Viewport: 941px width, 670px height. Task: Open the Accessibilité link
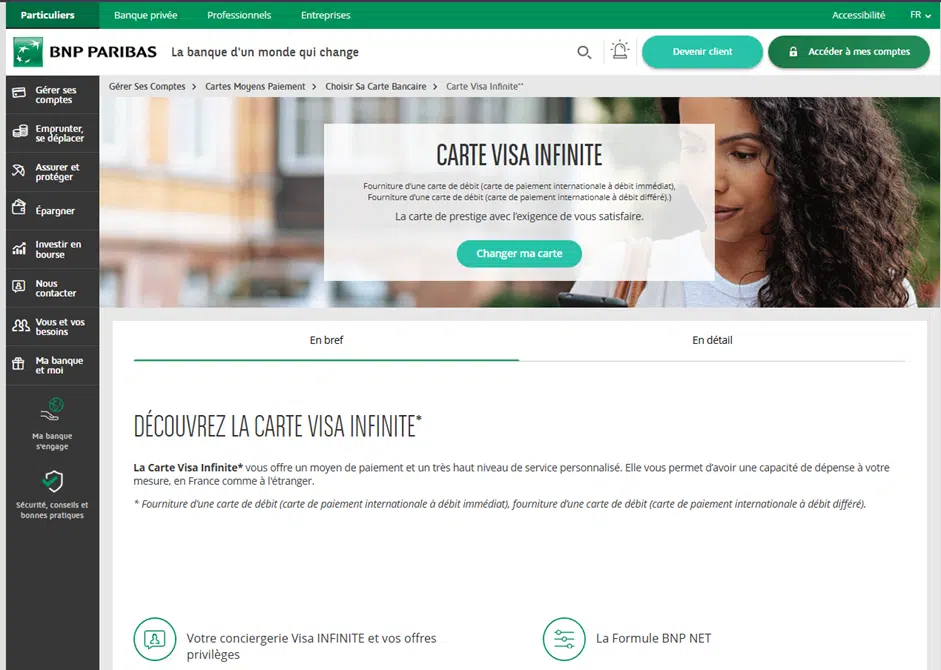(858, 15)
